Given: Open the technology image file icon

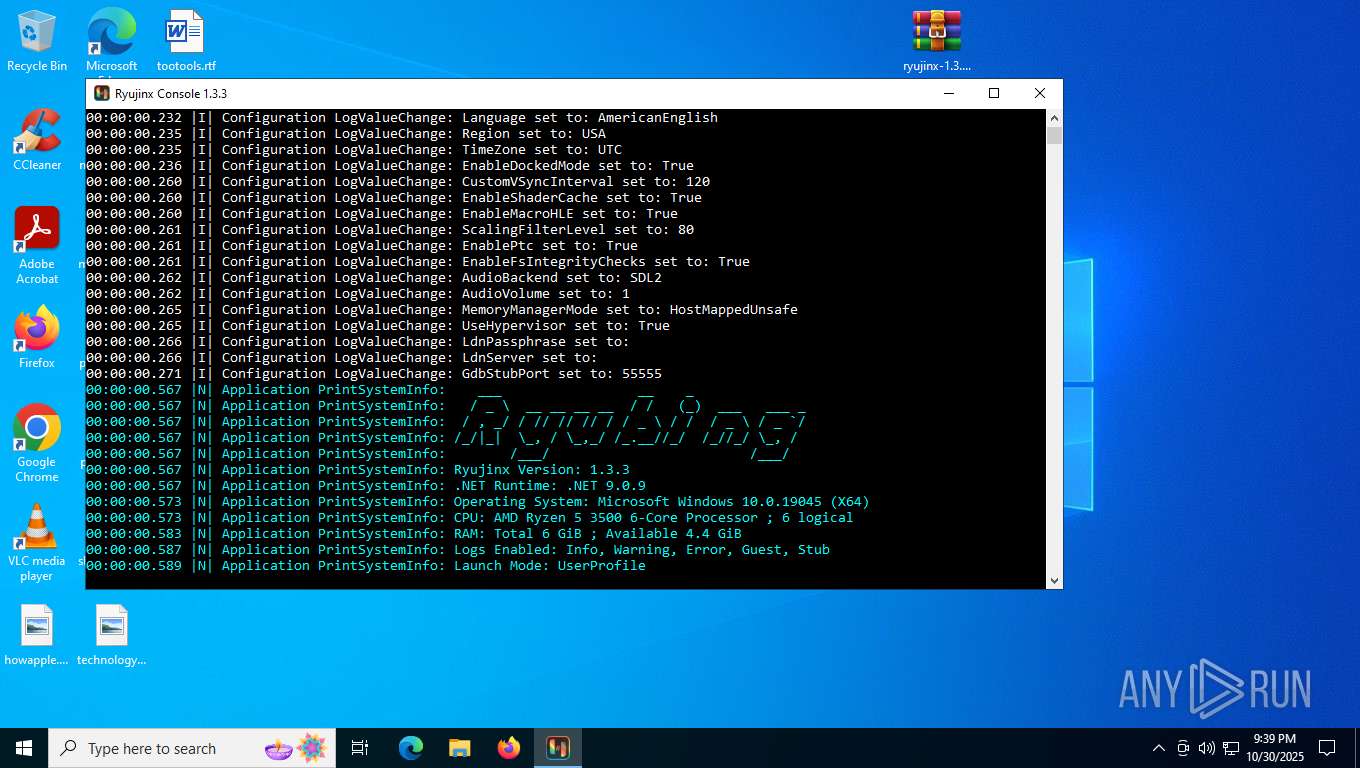Looking at the screenshot, I should coord(111,635).
